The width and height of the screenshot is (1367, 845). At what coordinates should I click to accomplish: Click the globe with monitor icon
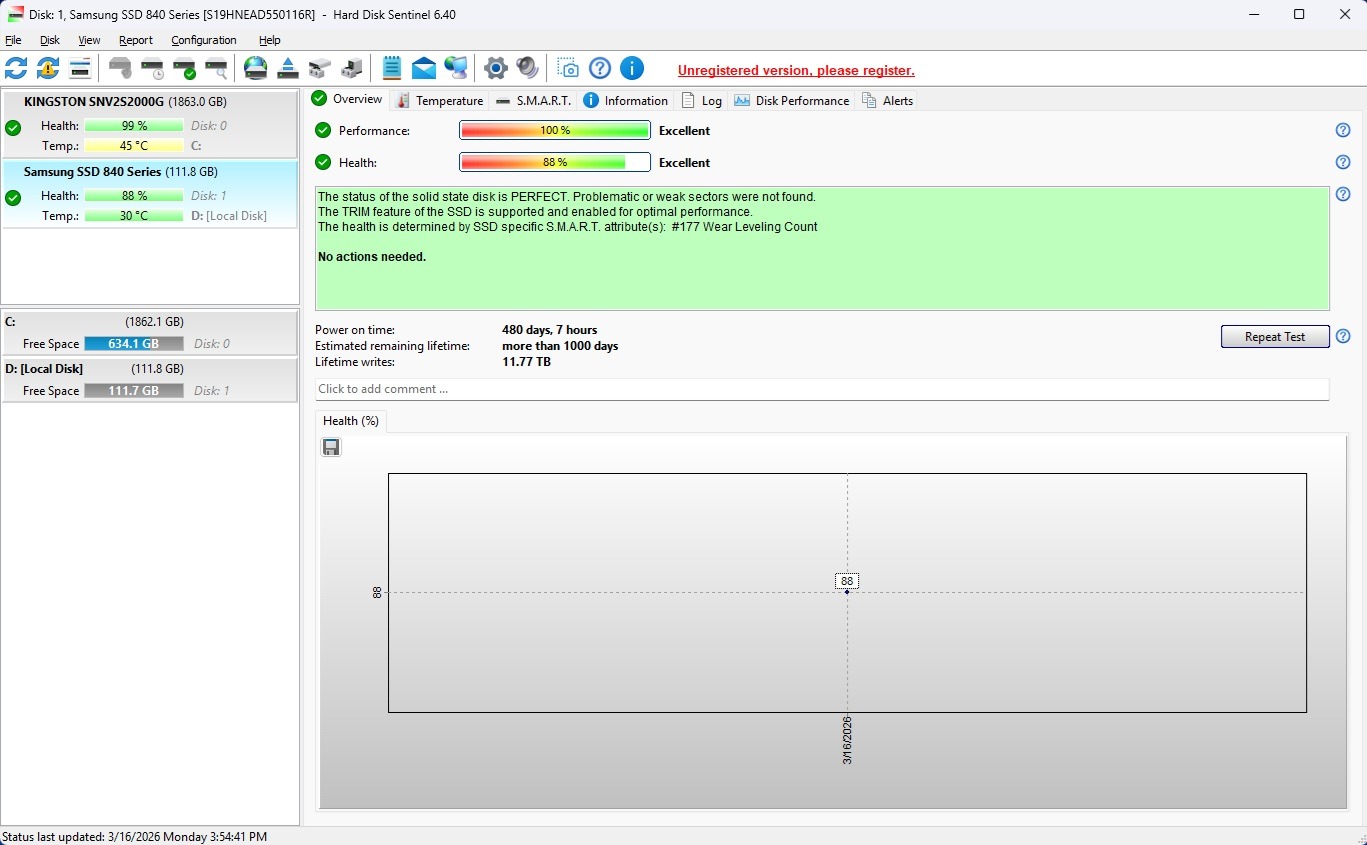coord(456,68)
